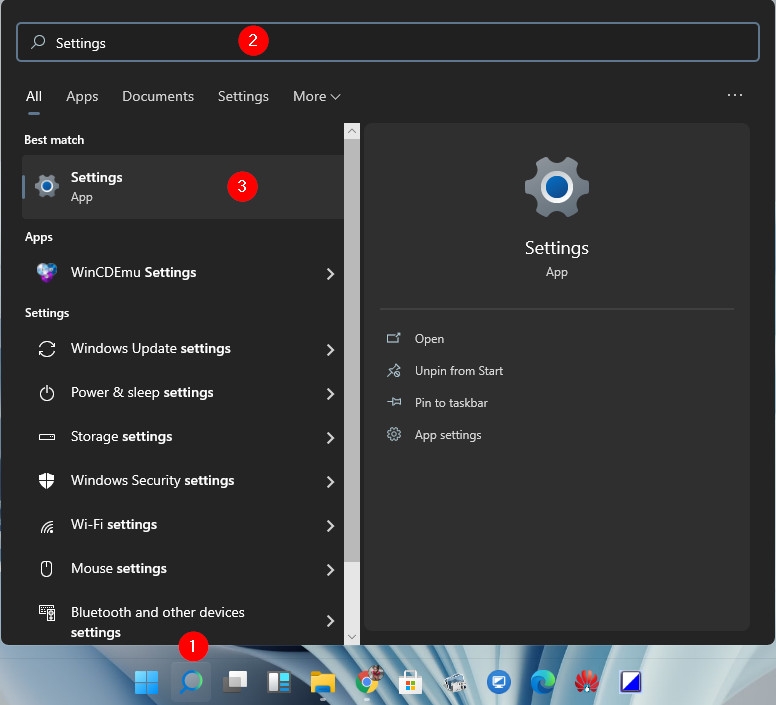Click the Mouse settings mouse icon

point(47,569)
